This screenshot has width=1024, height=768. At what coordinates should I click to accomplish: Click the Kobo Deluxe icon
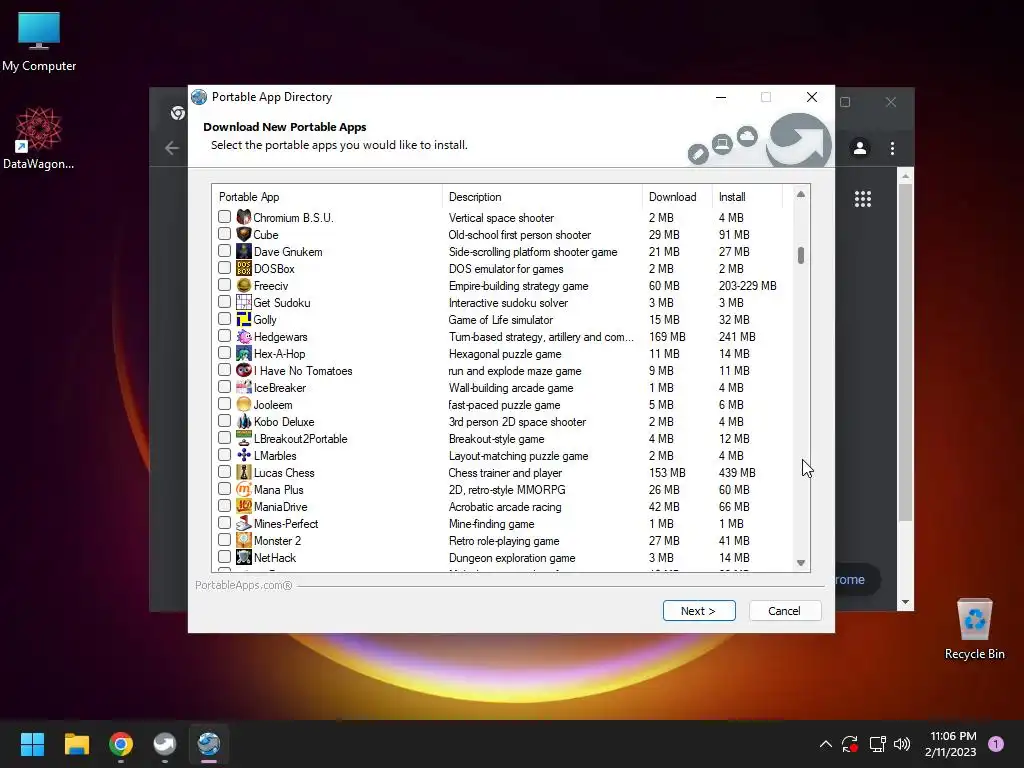tap(244, 421)
